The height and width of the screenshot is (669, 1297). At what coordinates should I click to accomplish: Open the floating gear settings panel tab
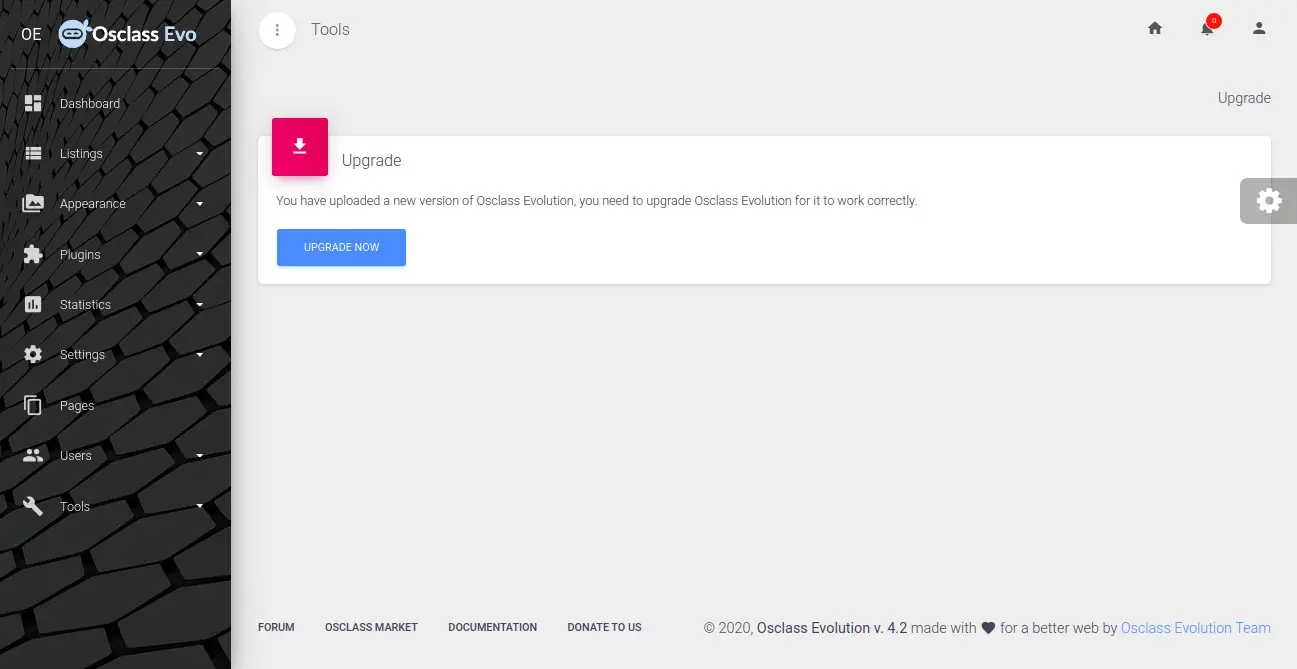pos(1268,201)
